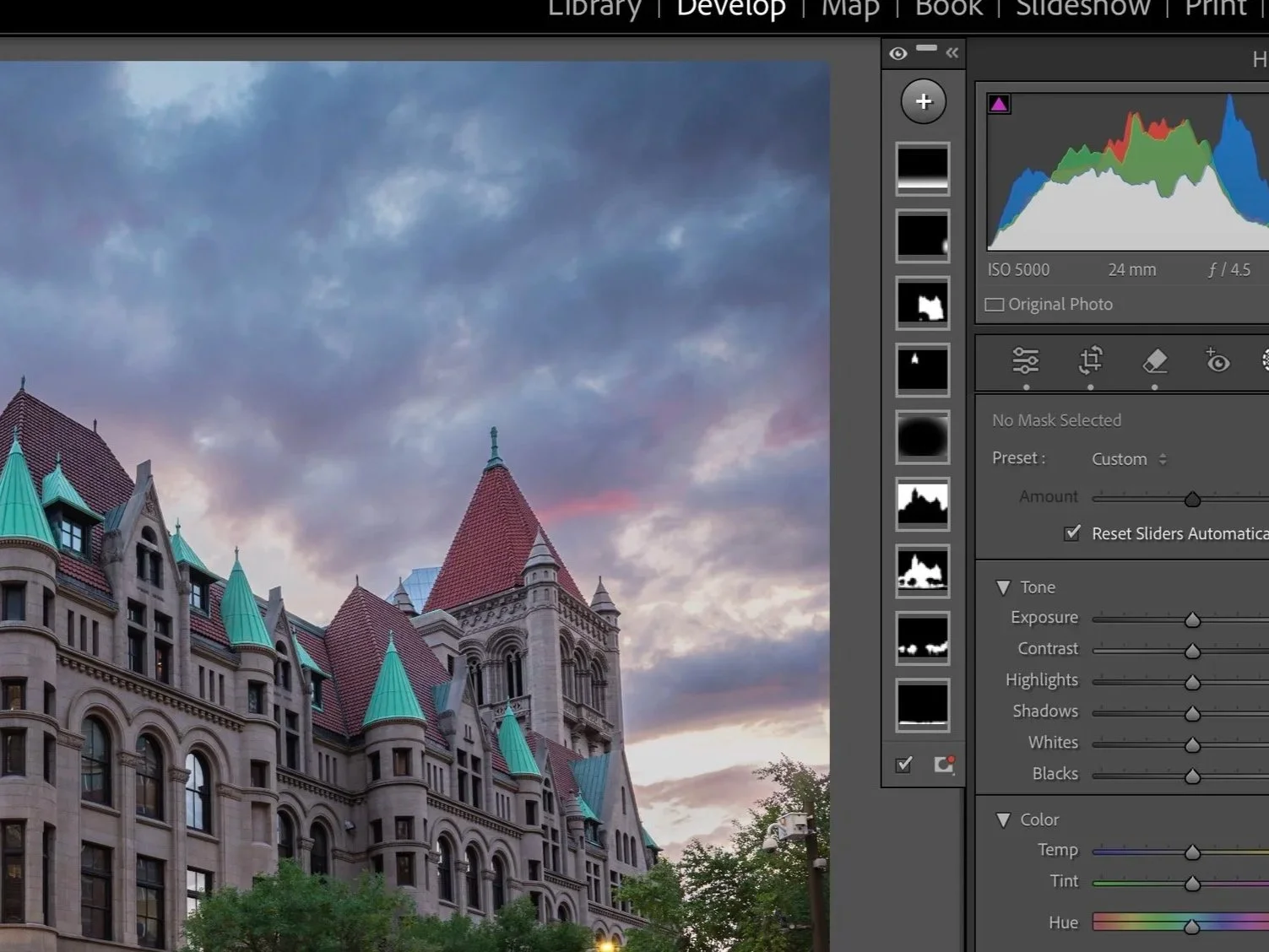The width and height of the screenshot is (1269, 952).
Task: Click the Exposure slider handle
Action: point(1192,619)
